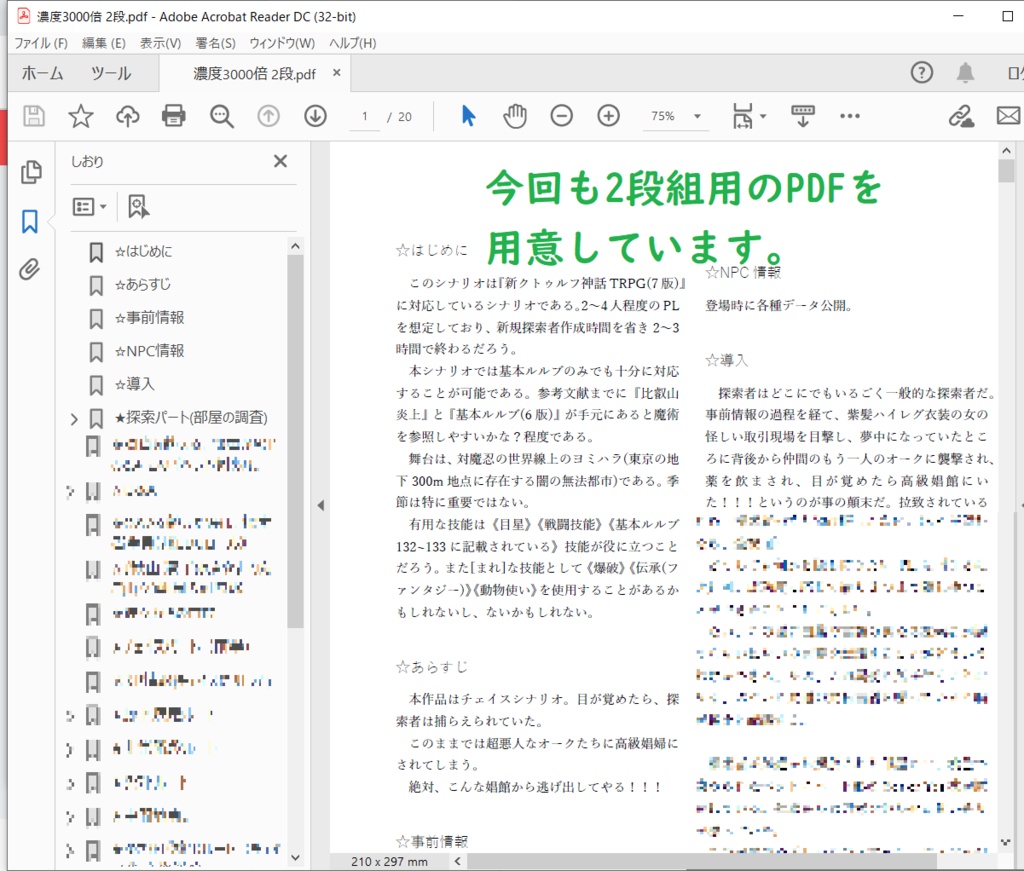Print the document
Viewport: 1024px width, 871px height.
pyautogui.click(x=174, y=116)
